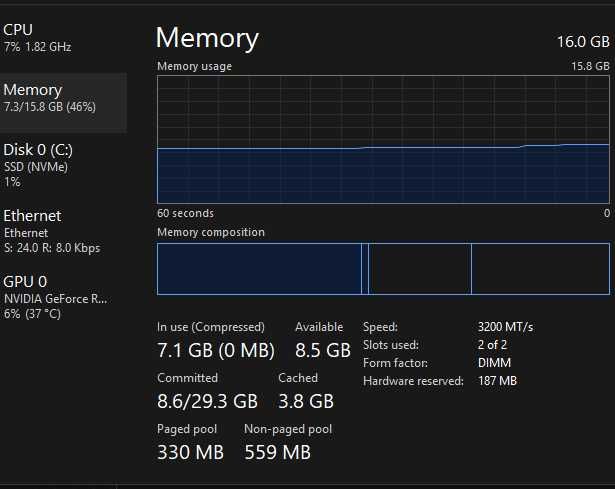Click the 16.0 GB total memory label

click(583, 42)
